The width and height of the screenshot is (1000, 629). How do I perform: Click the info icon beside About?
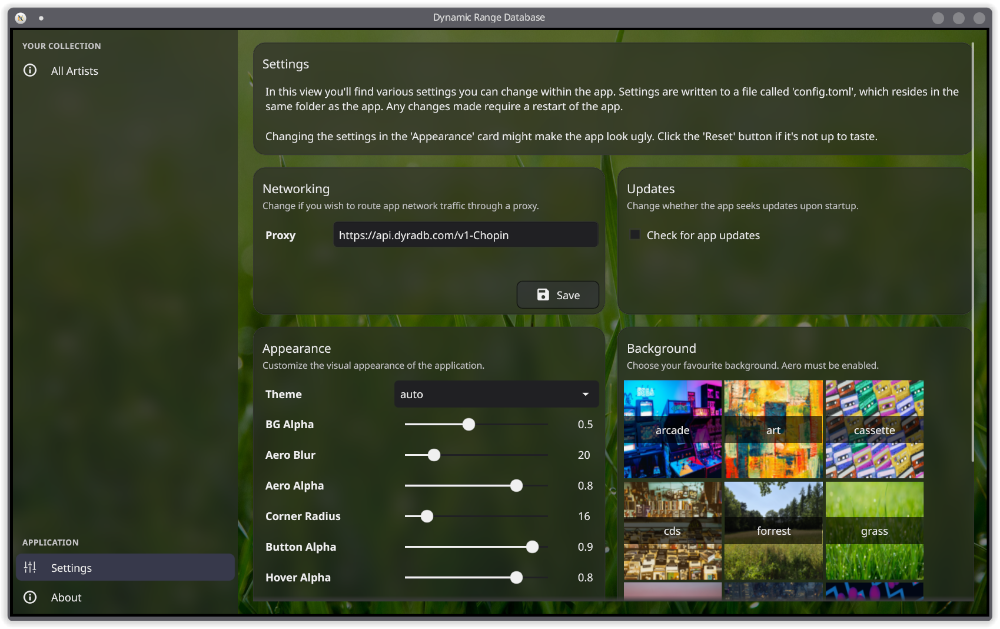click(30, 597)
